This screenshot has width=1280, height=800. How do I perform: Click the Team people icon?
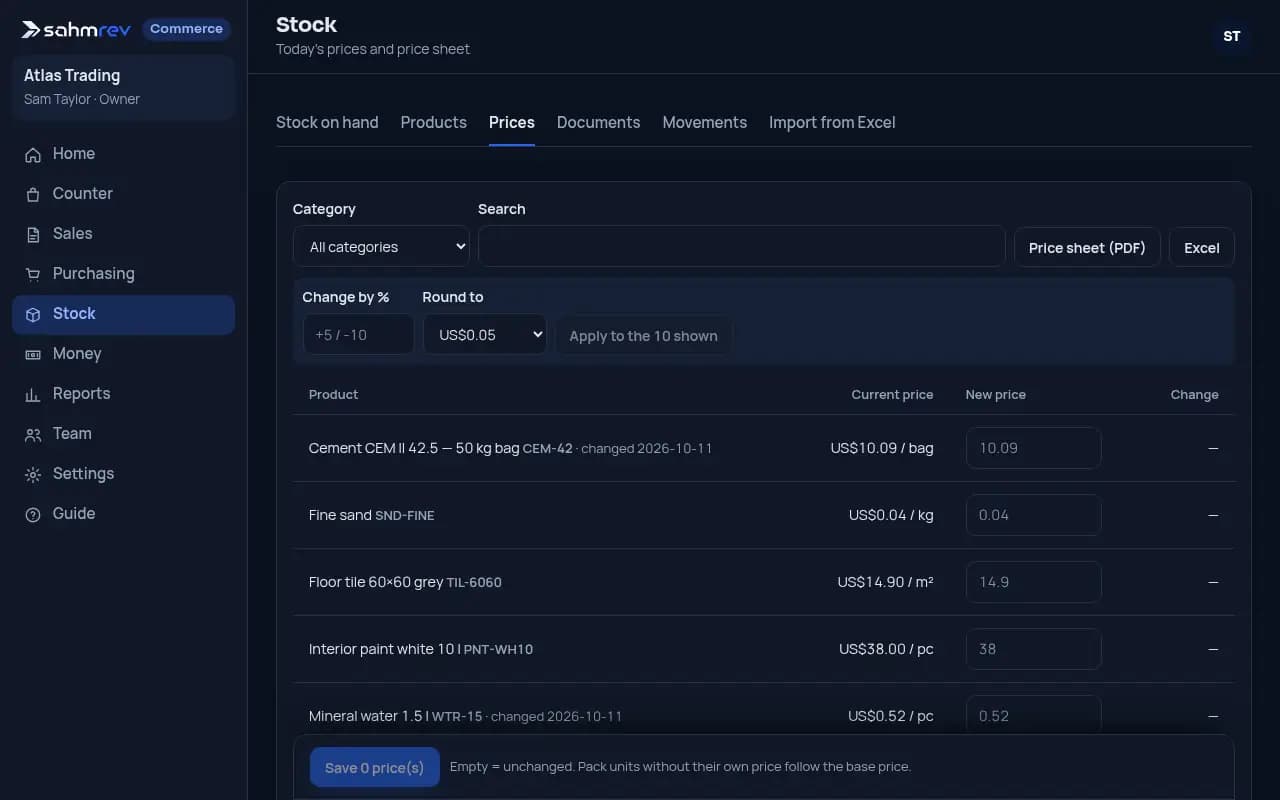(x=33, y=434)
